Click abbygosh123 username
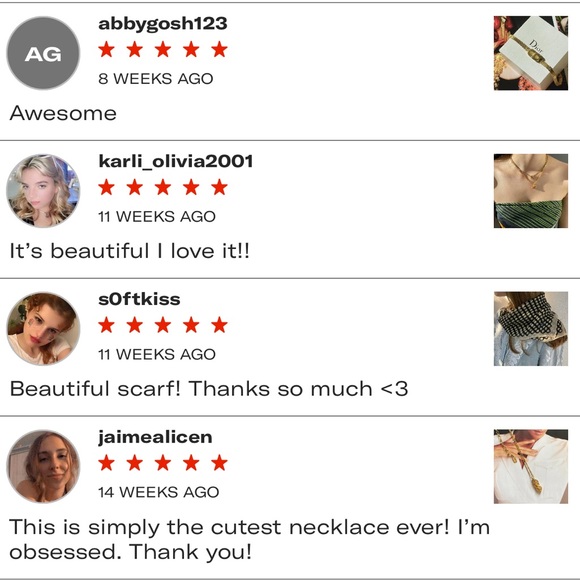 tap(163, 24)
